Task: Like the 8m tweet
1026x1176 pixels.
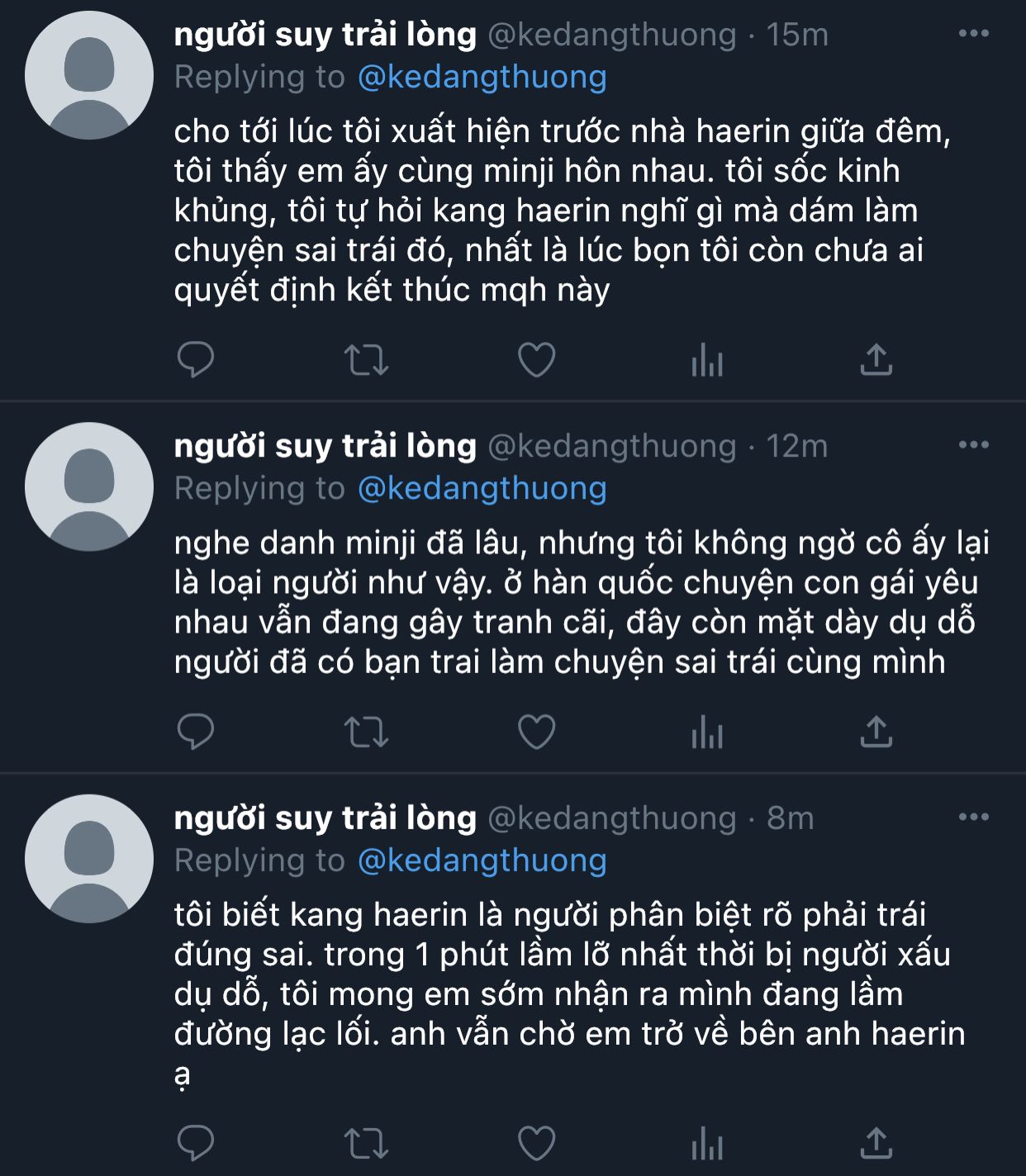Action: click(x=536, y=1144)
